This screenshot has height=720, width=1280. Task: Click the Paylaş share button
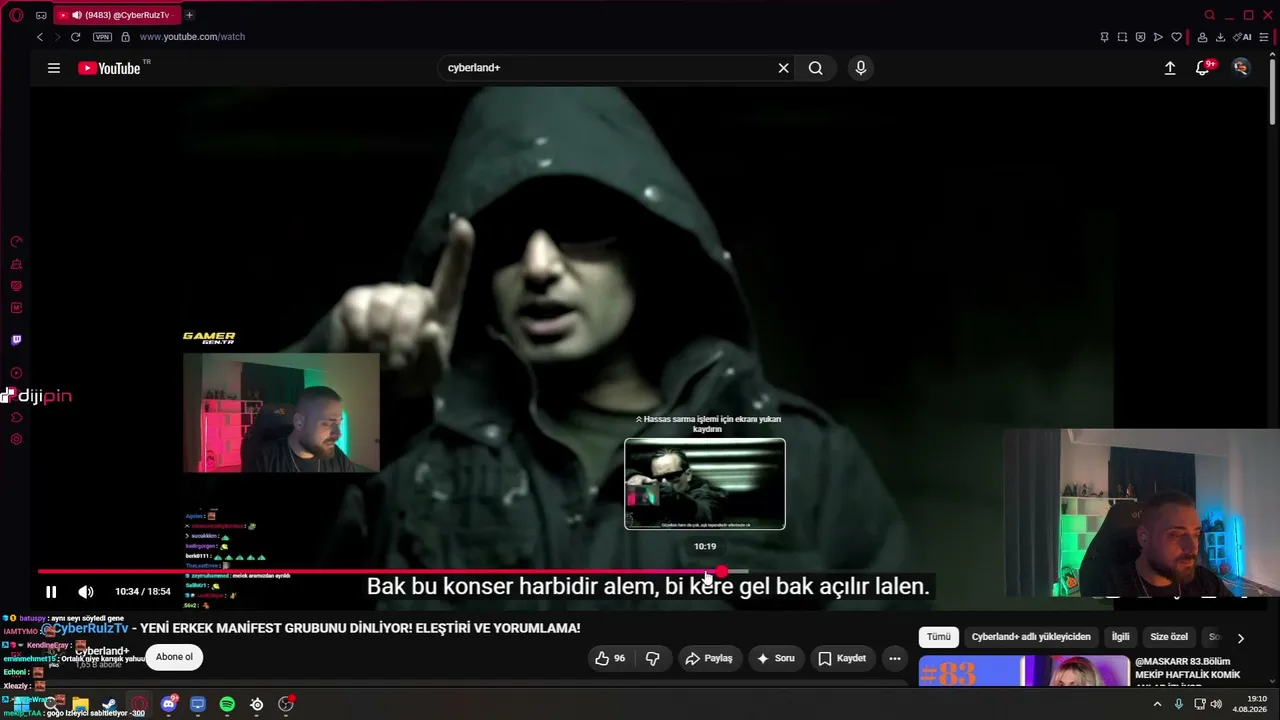(x=708, y=658)
